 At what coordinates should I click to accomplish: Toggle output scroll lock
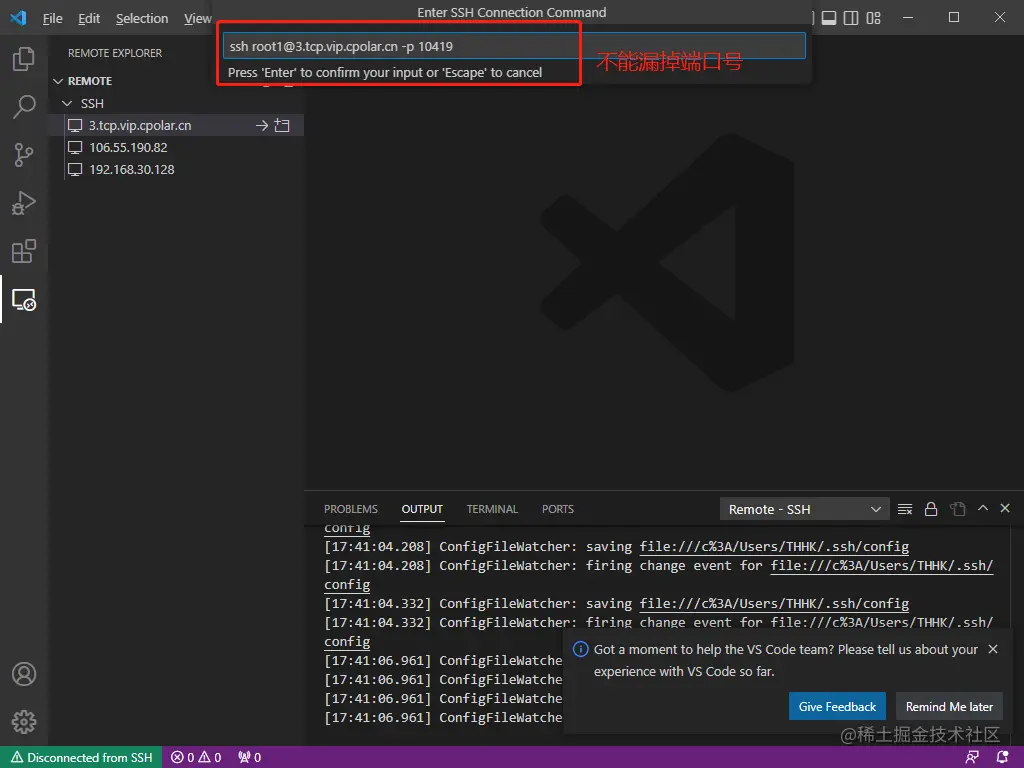coord(931,509)
